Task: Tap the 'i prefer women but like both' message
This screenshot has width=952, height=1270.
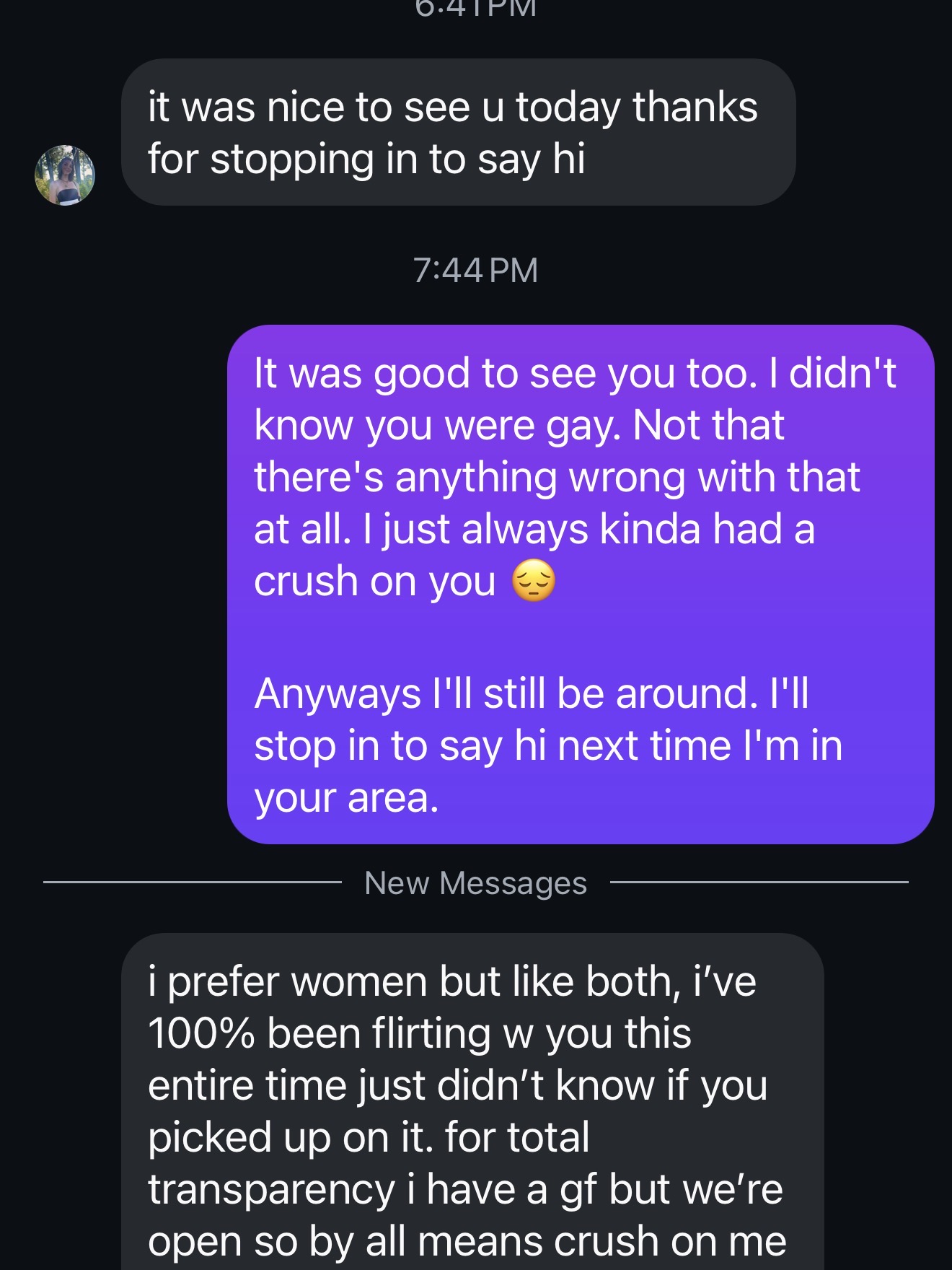Action: pos(452,982)
